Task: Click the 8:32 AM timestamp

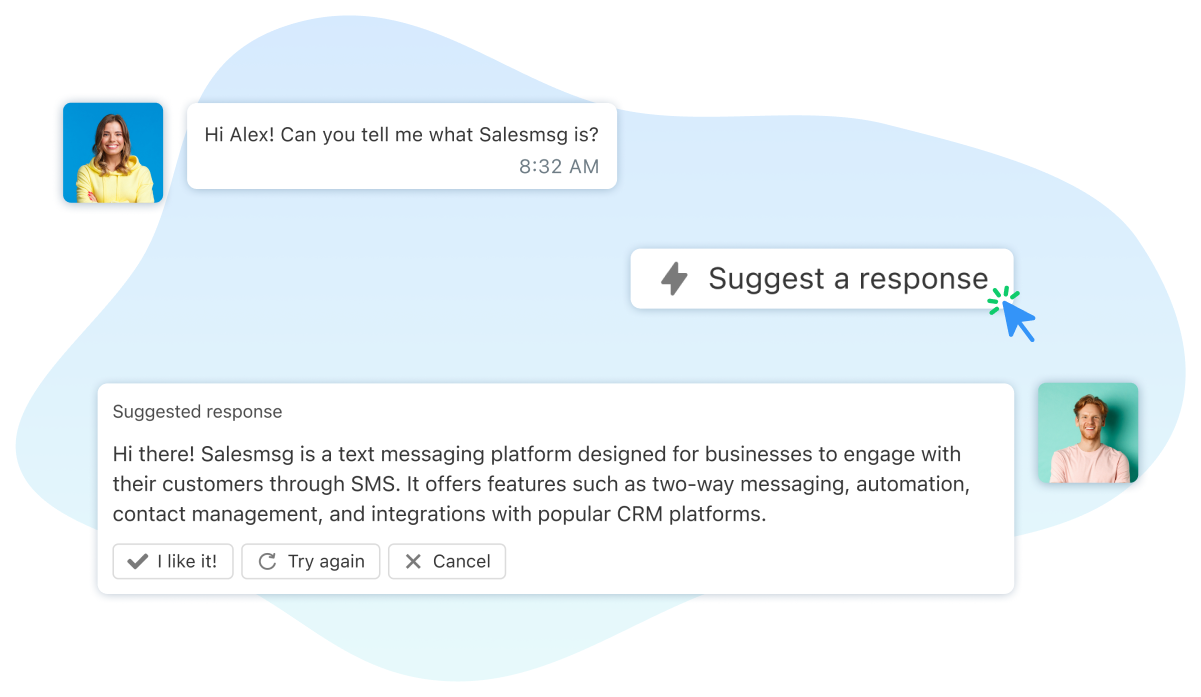Action: click(x=558, y=167)
